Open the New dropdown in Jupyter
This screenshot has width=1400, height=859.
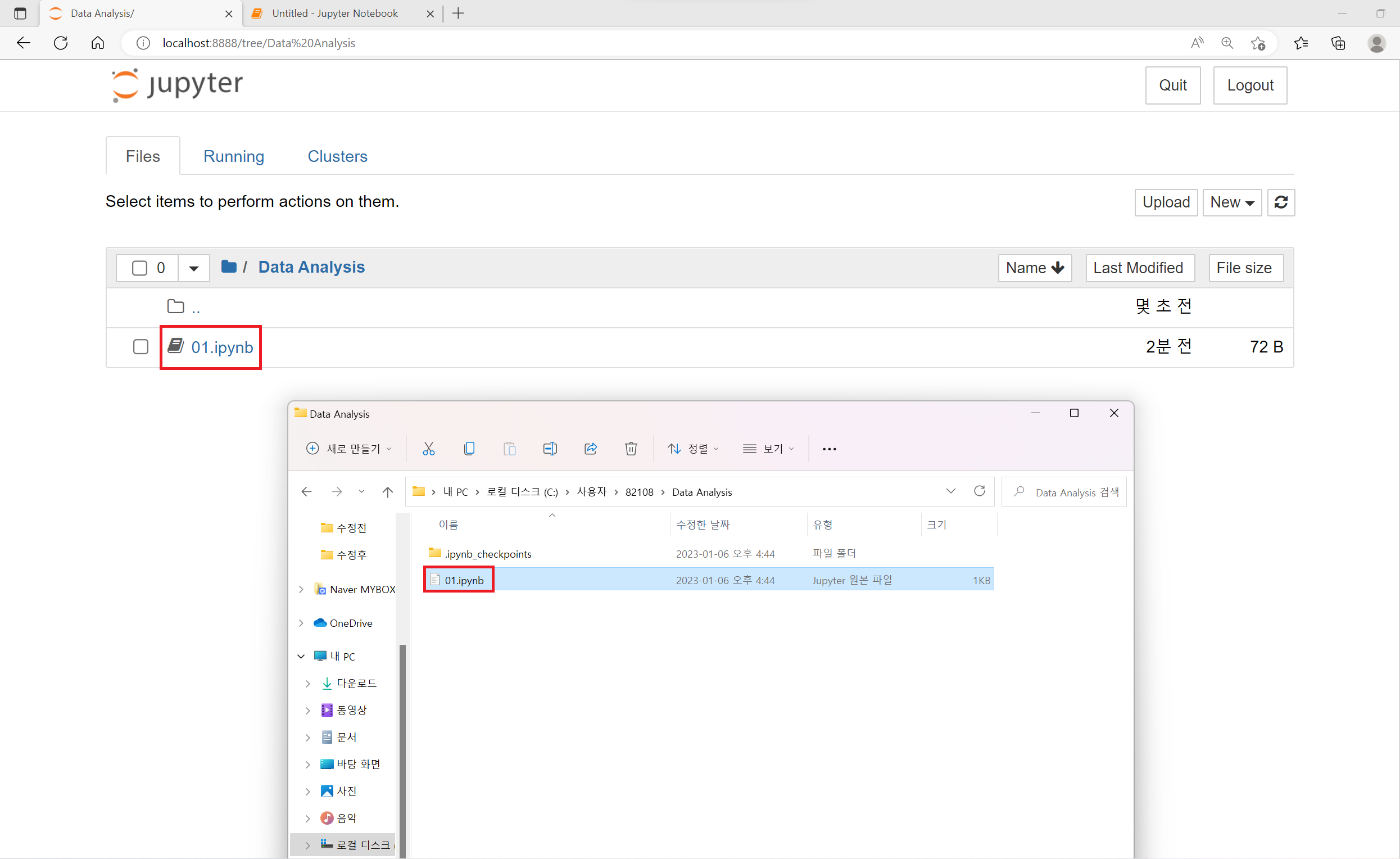[x=1231, y=202]
